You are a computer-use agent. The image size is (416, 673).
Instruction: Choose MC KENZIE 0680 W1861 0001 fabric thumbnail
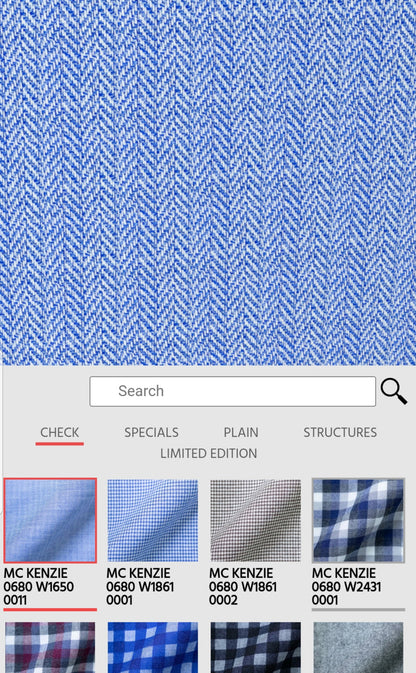pos(153,520)
